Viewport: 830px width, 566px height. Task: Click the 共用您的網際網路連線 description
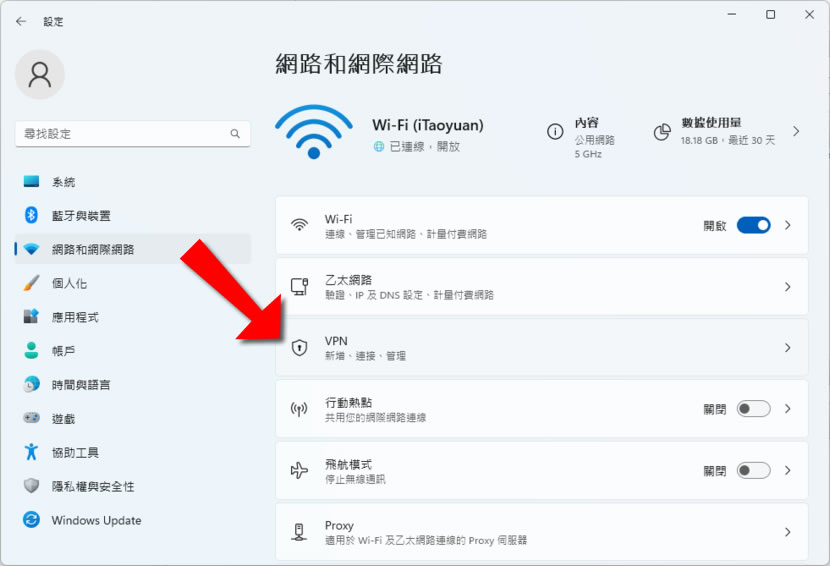(x=375, y=418)
